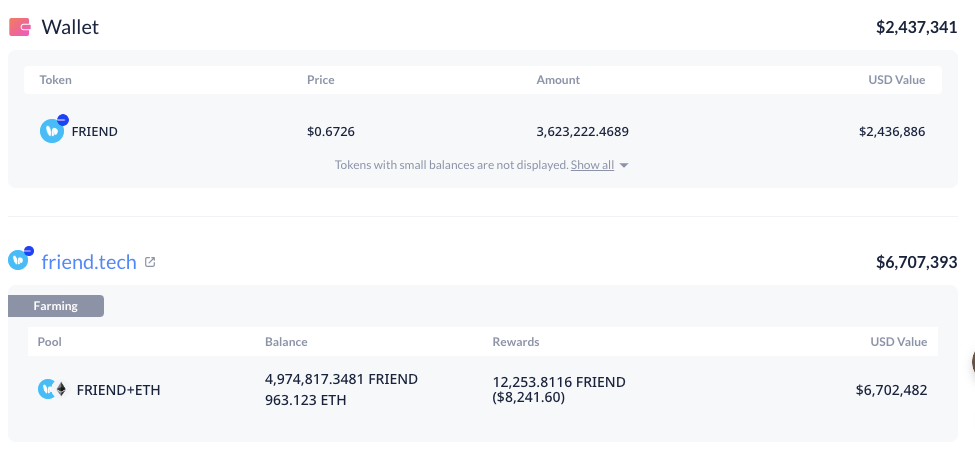Expand hidden tokens with dropdown arrow
Image resolution: width=975 pixels, height=454 pixels.
pyautogui.click(x=624, y=165)
